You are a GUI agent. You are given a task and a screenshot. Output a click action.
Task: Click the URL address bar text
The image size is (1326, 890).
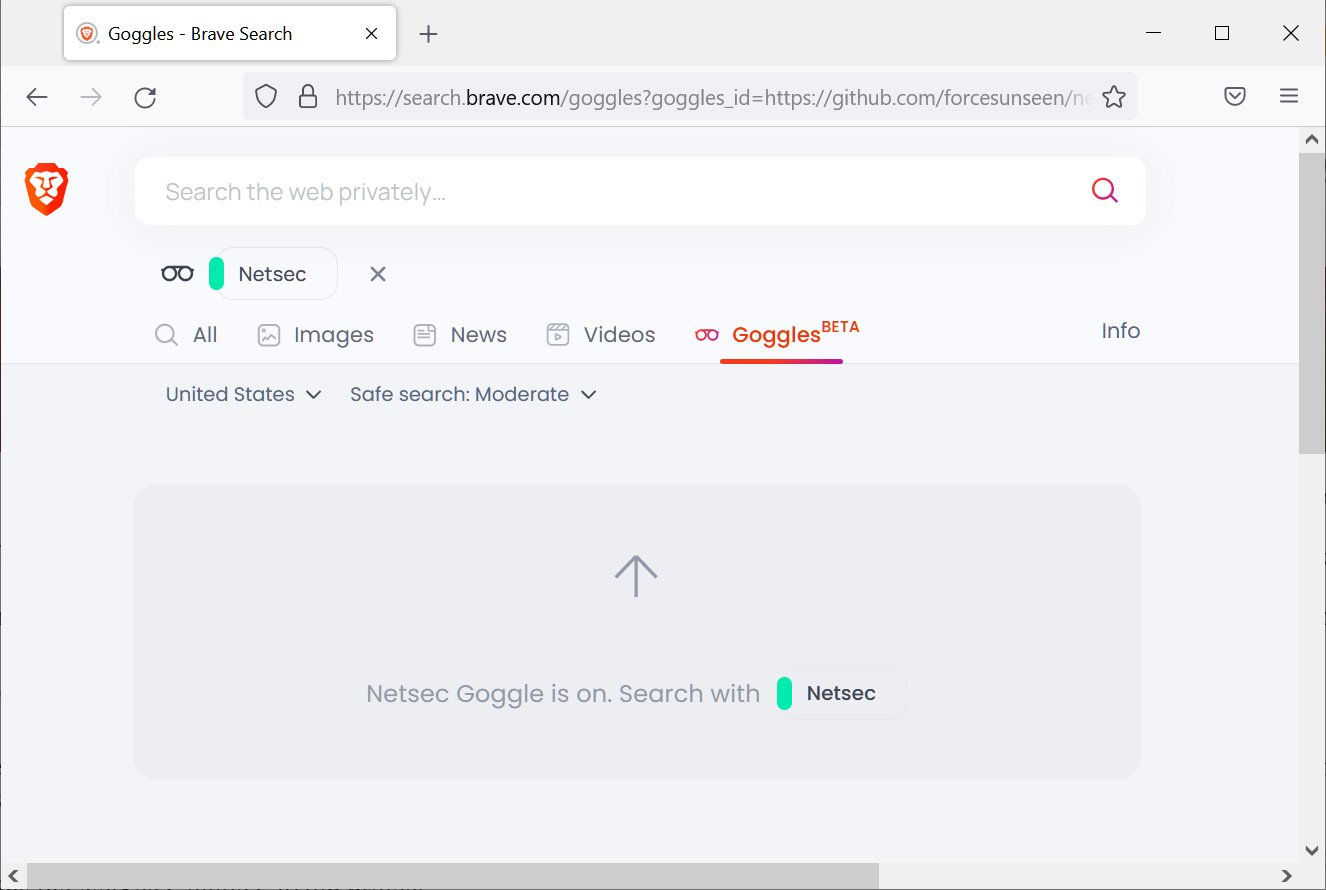coord(713,98)
